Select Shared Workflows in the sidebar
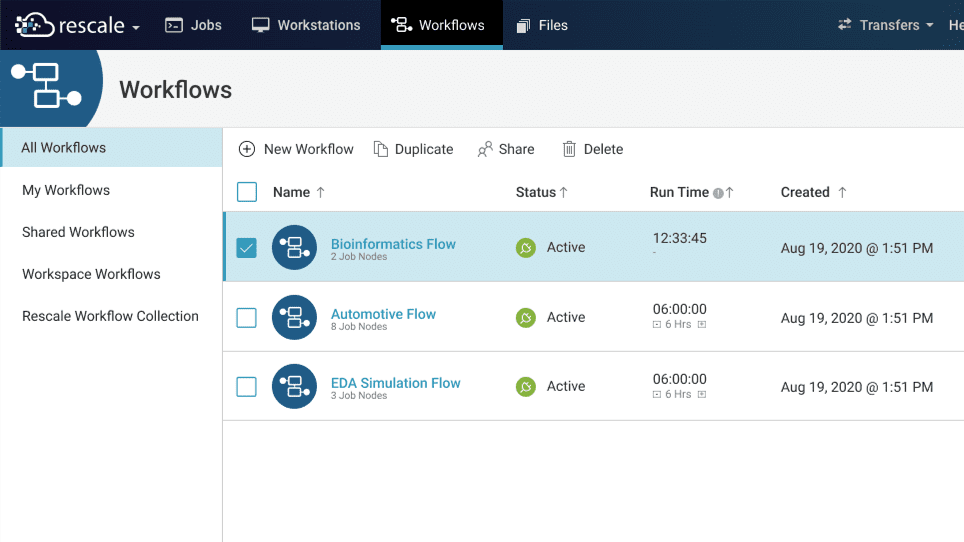Viewport: 964px width, 542px height. coord(78,232)
